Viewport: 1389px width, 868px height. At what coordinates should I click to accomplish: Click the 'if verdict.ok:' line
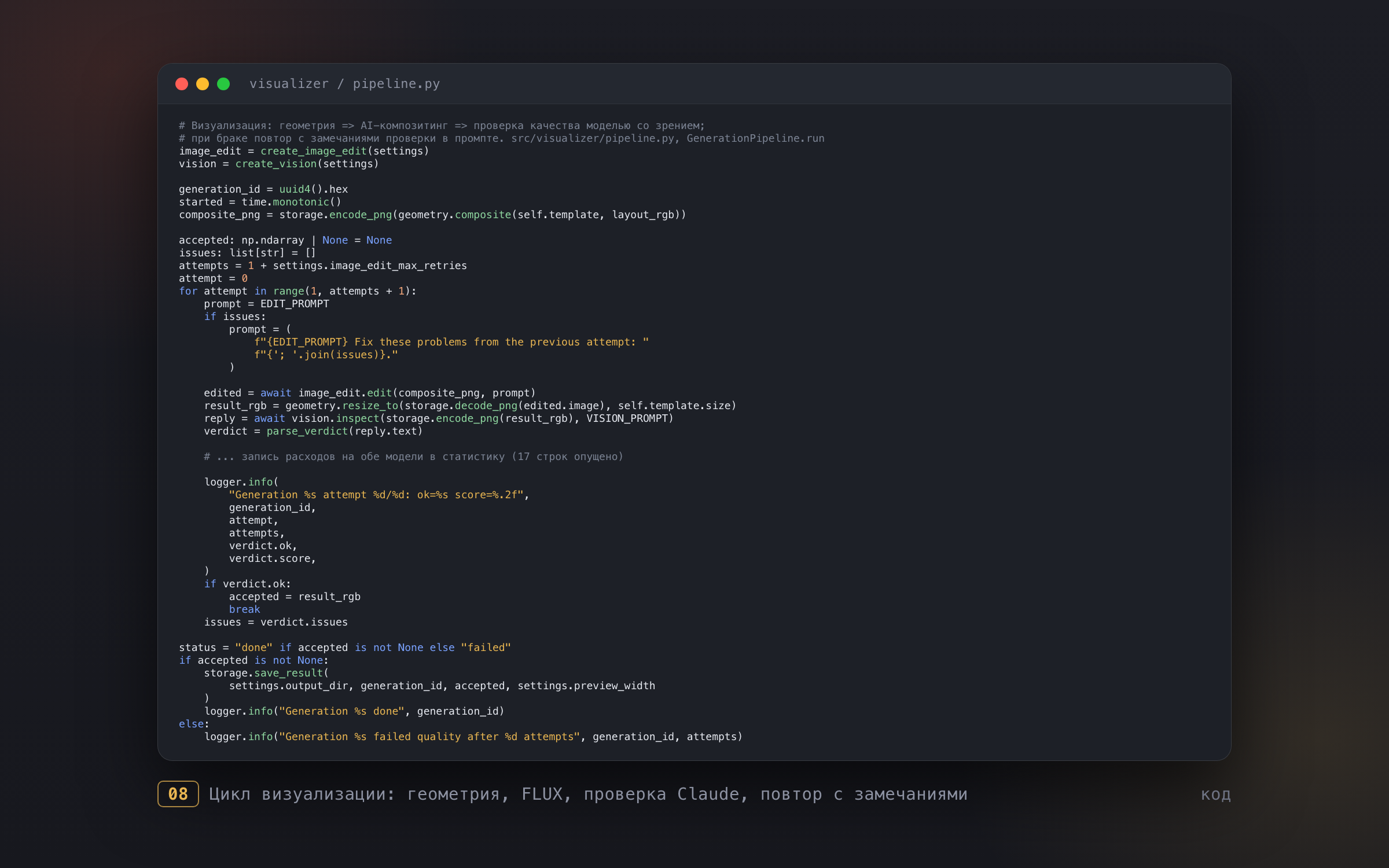pos(247,584)
